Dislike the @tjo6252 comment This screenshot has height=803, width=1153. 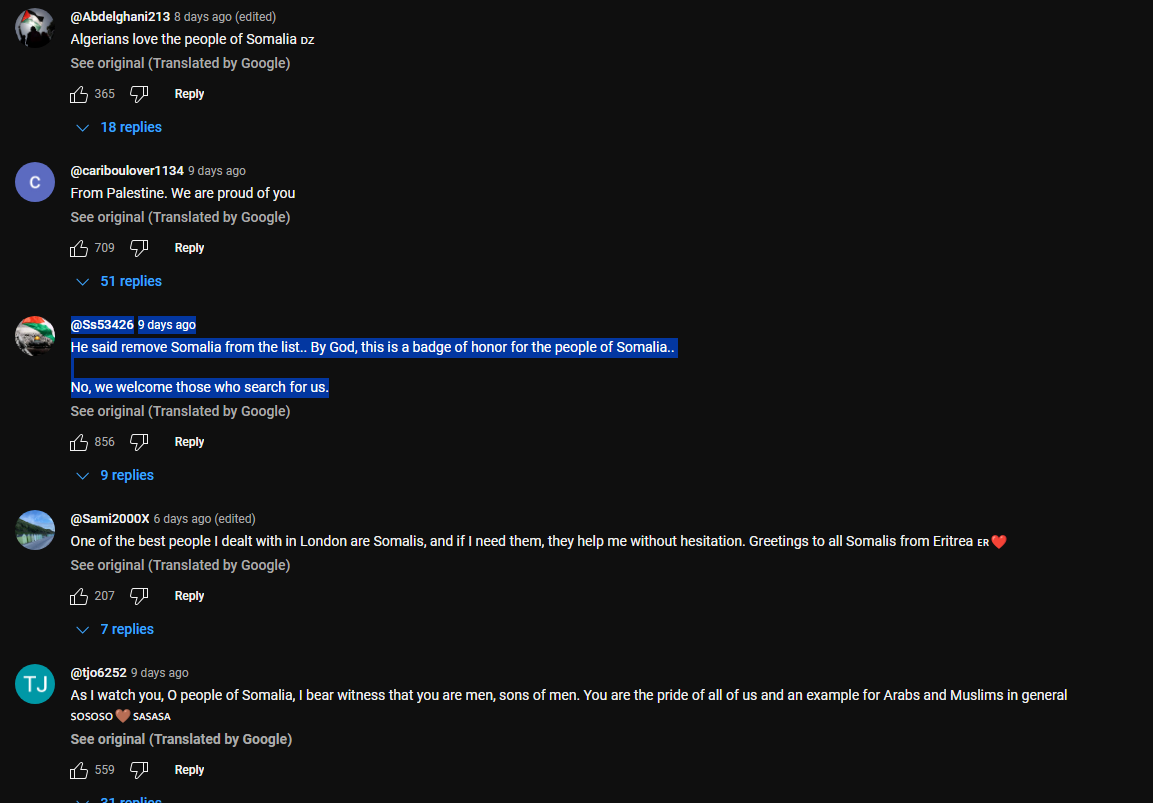tap(139, 771)
